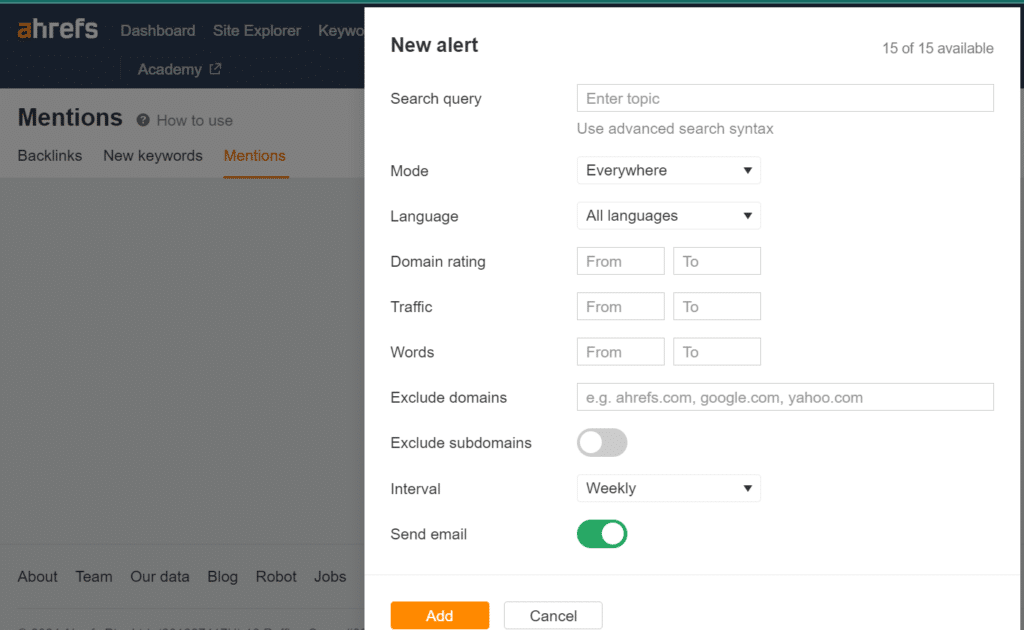1024x630 pixels.
Task: Open Site Explorer in the top navigation
Action: 257,31
